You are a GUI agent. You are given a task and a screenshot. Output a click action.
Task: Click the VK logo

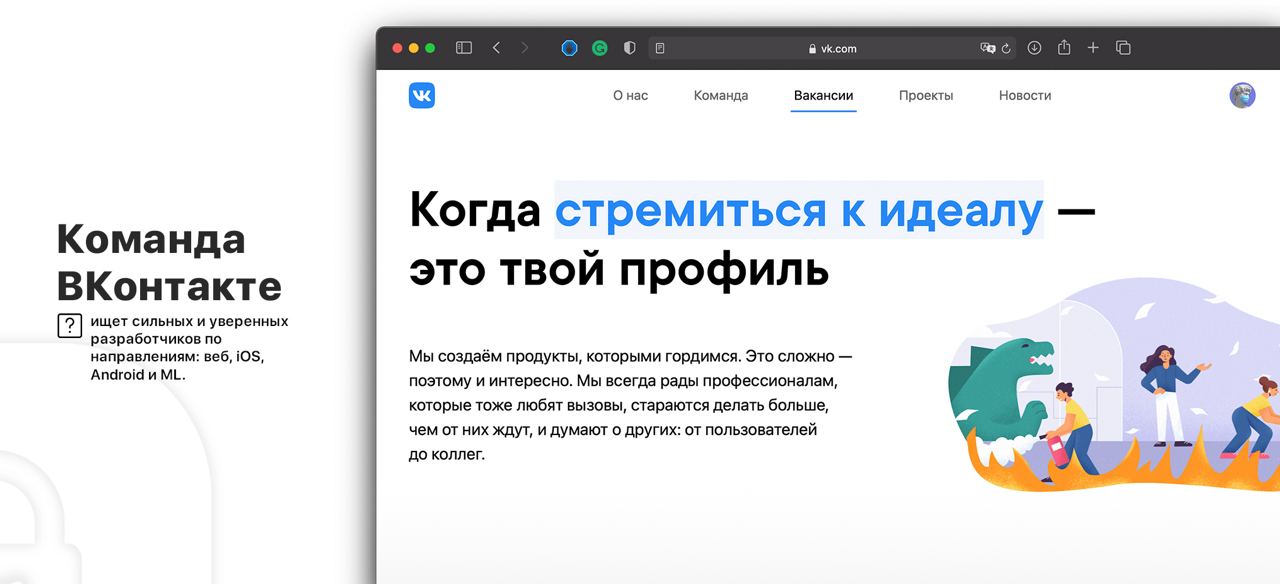tap(422, 96)
